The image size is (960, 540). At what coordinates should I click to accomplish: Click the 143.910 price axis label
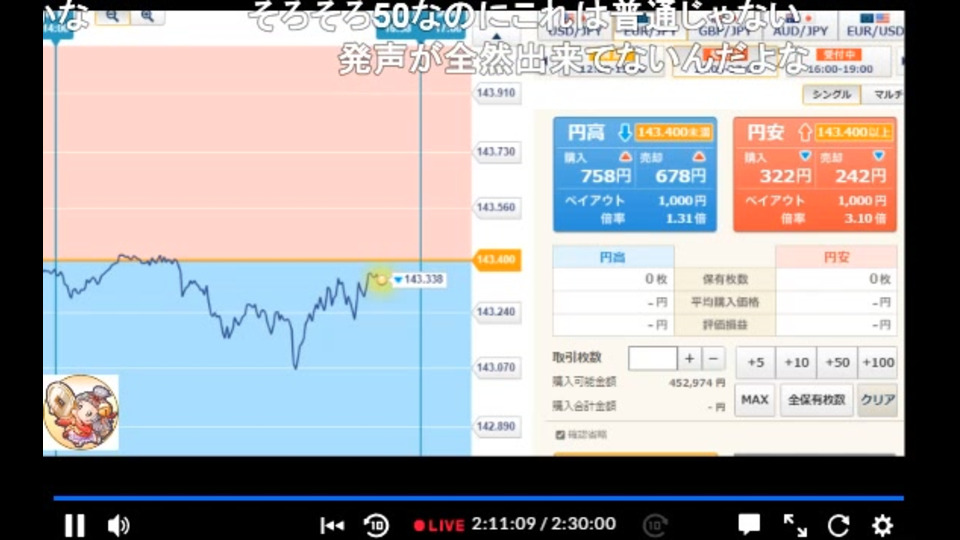tap(497, 93)
